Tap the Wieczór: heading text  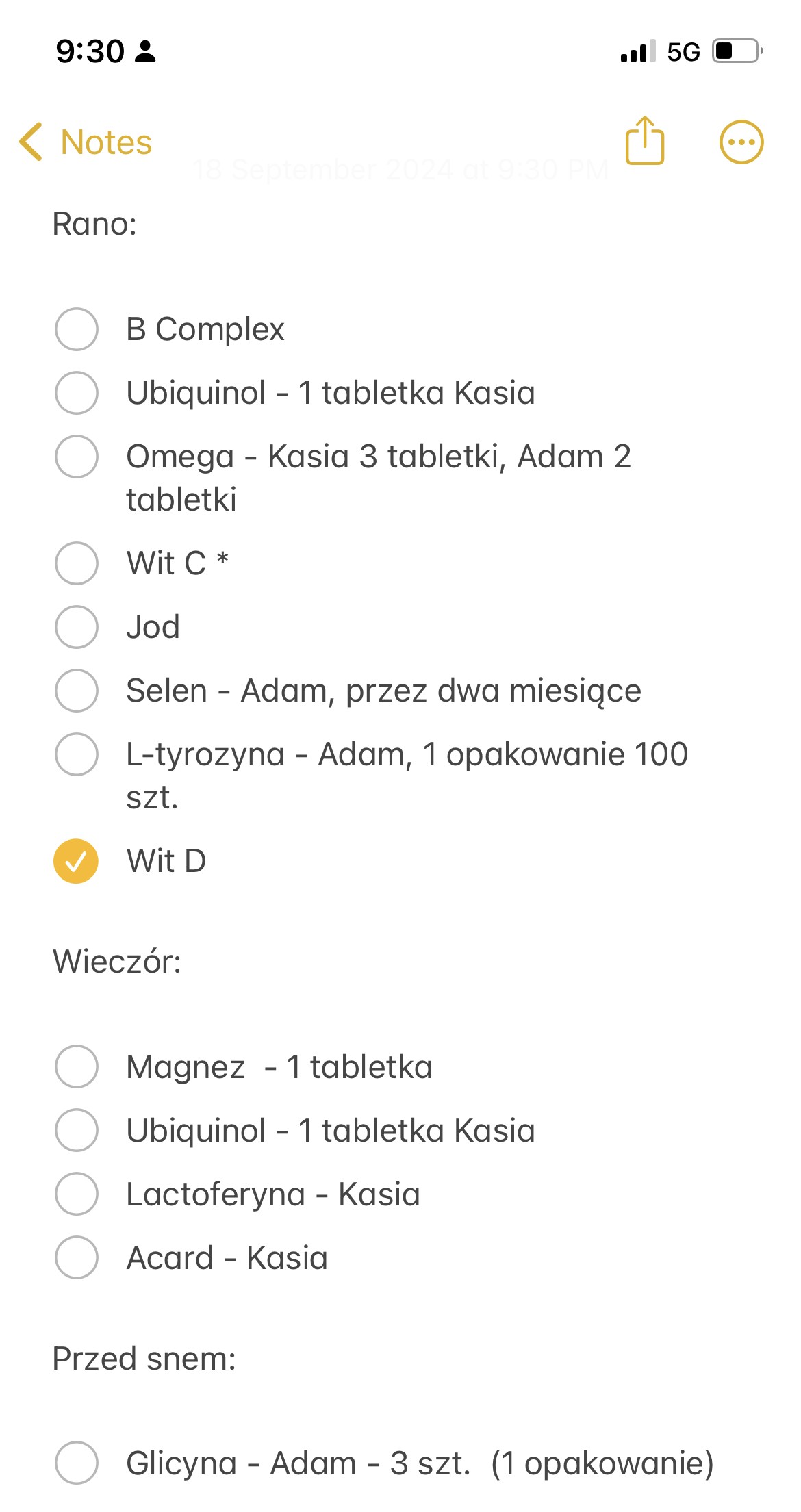pyautogui.click(x=117, y=961)
